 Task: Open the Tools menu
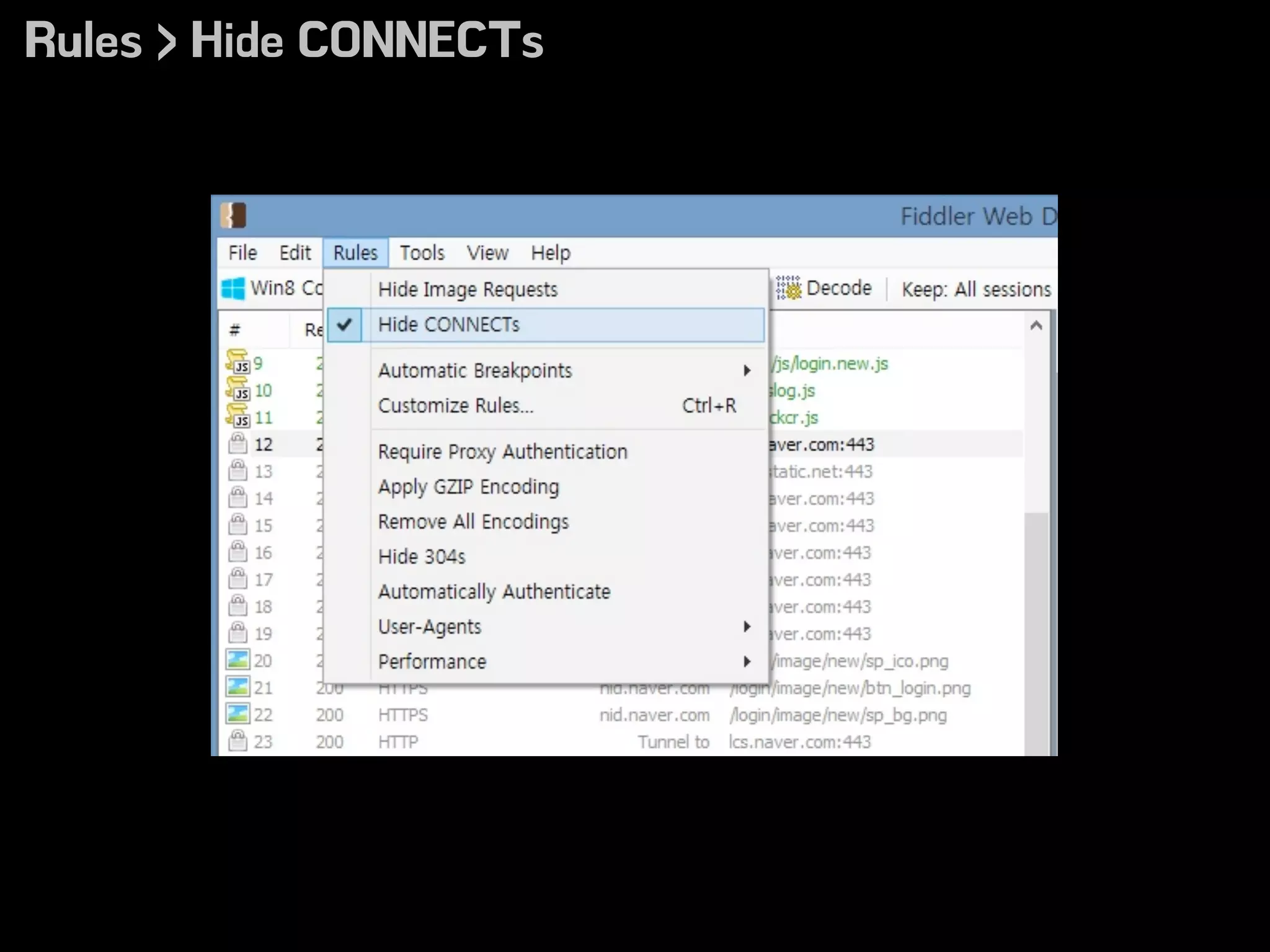[422, 253]
